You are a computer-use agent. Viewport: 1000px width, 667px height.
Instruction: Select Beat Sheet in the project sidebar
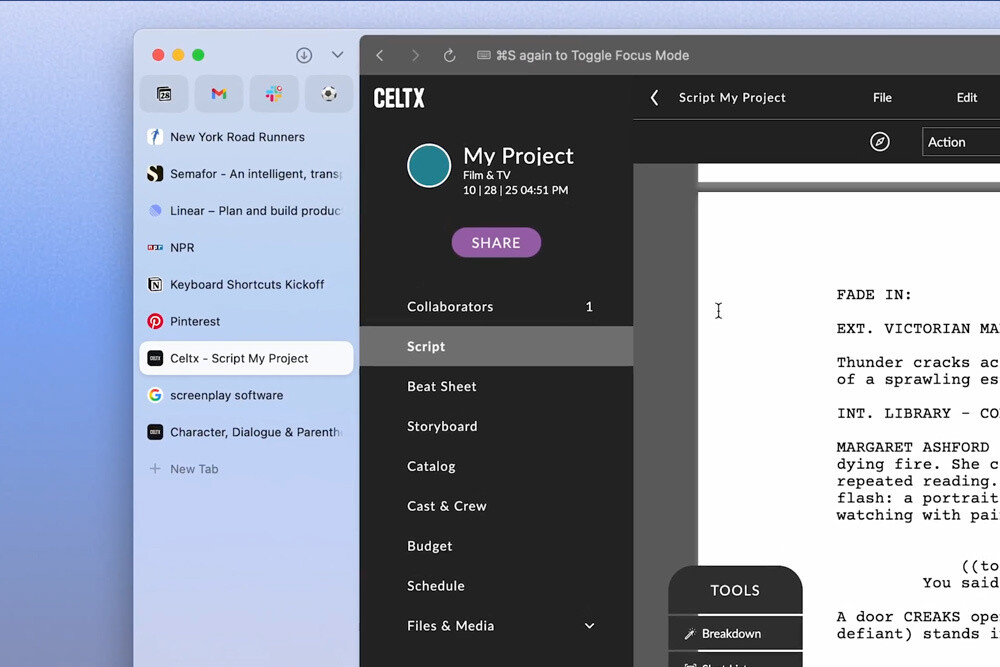tap(442, 386)
